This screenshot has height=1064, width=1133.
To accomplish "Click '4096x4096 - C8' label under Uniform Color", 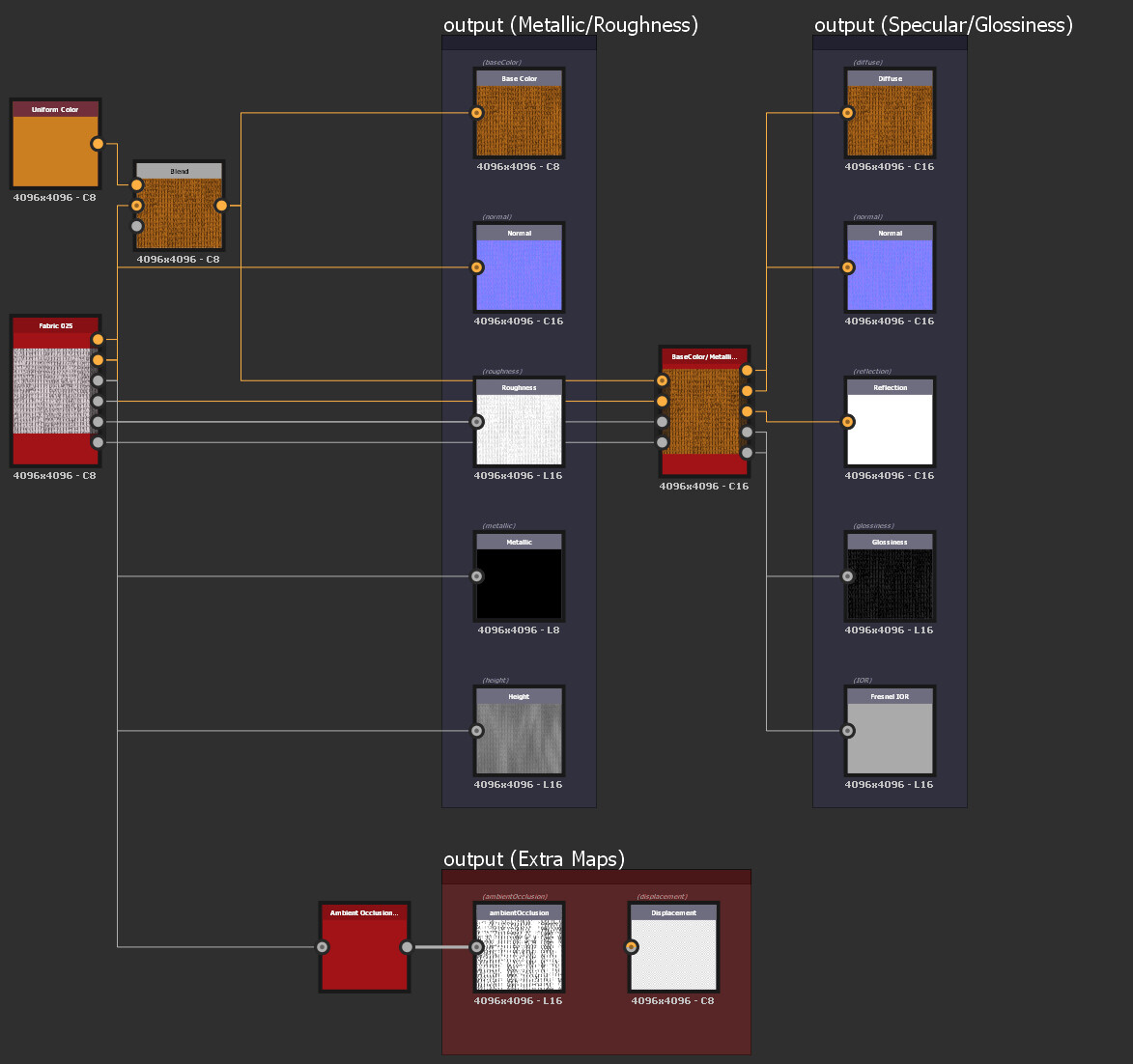I will [x=54, y=197].
